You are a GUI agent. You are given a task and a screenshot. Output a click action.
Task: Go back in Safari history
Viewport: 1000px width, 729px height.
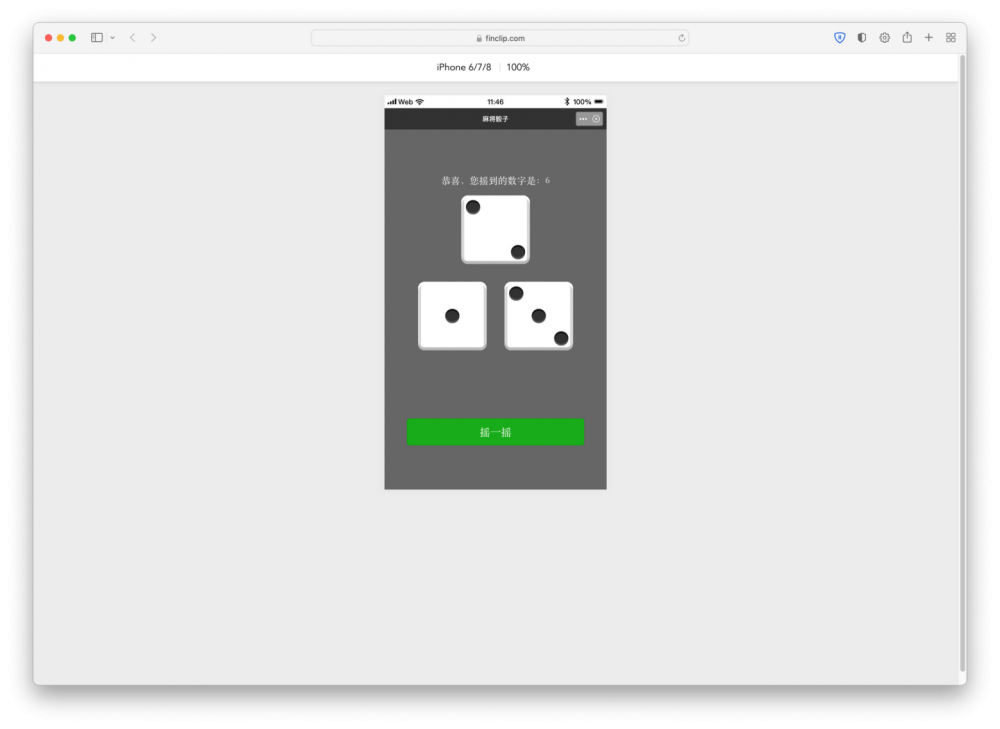(x=133, y=38)
